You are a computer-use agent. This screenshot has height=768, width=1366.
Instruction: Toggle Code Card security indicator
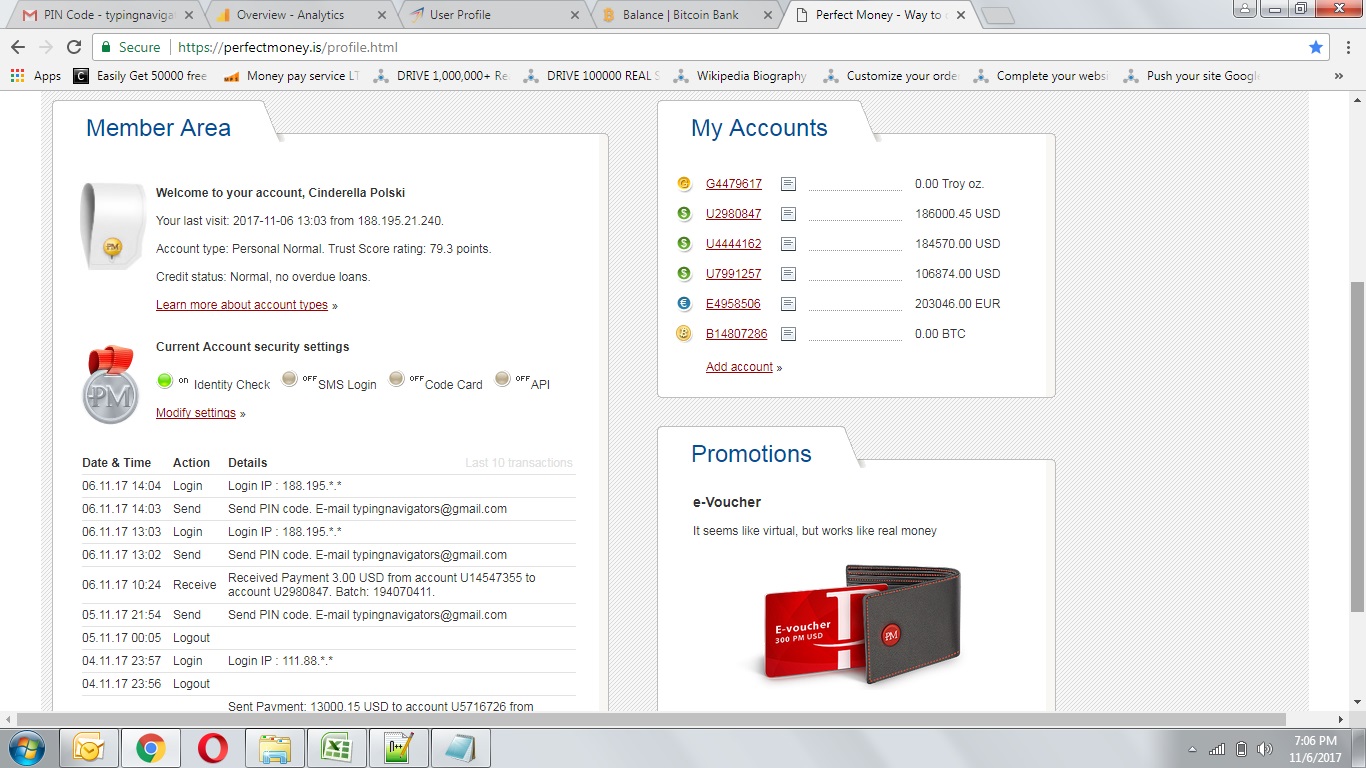(397, 379)
